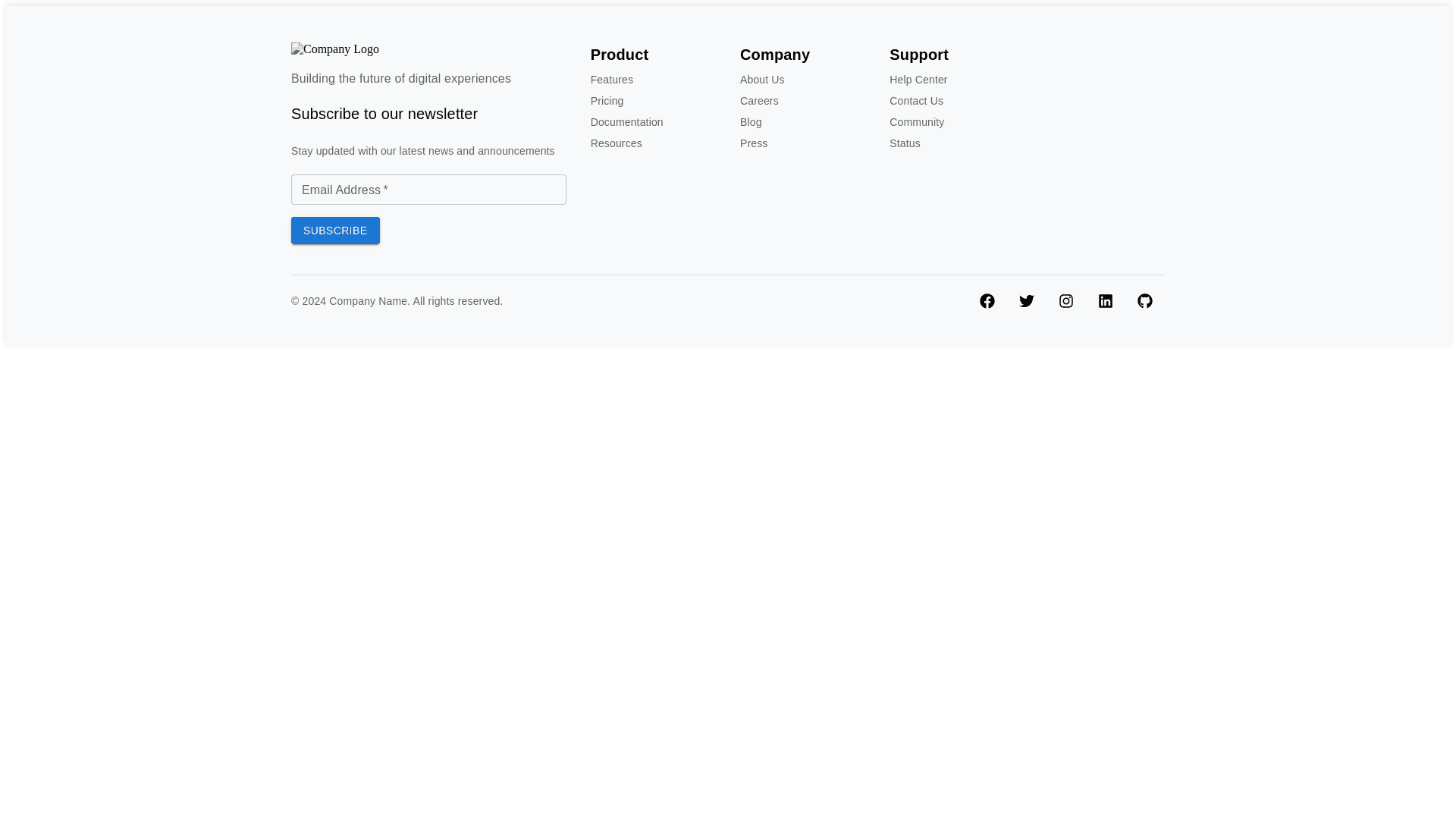Visit the Resources link

click(x=616, y=143)
